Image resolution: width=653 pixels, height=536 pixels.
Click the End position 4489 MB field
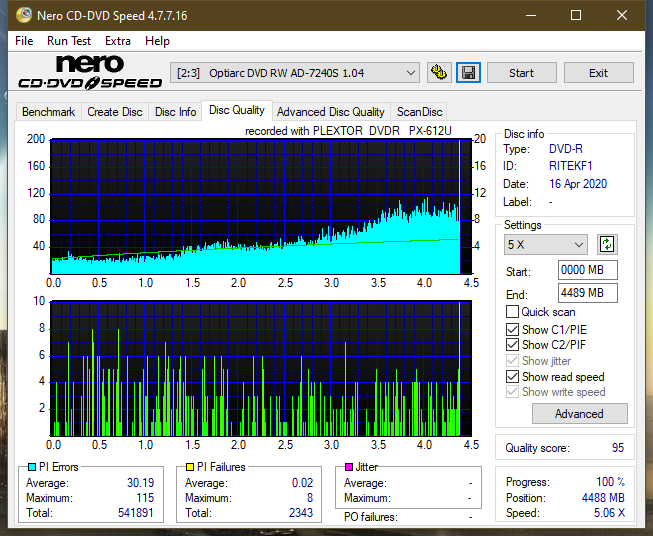pos(587,293)
